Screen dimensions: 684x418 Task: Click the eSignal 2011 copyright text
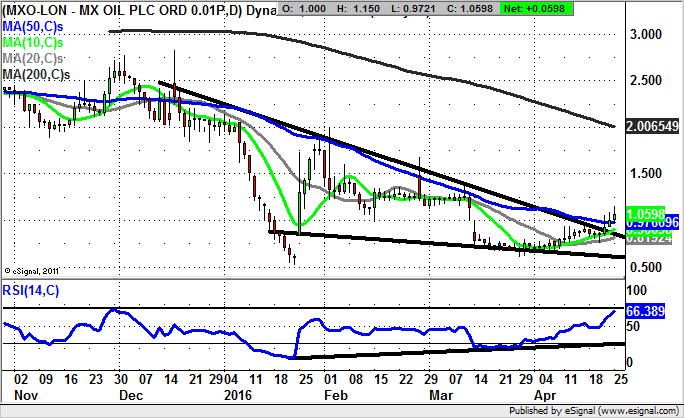[34, 270]
